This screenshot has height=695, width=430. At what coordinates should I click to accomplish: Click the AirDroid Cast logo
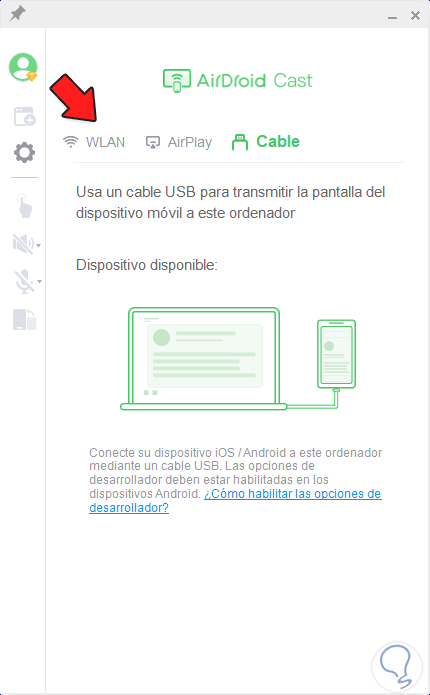click(x=238, y=81)
